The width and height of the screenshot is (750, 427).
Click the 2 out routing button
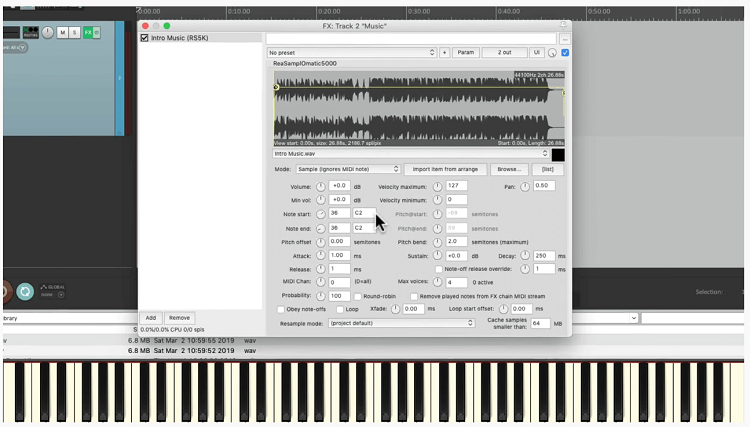[x=504, y=53]
